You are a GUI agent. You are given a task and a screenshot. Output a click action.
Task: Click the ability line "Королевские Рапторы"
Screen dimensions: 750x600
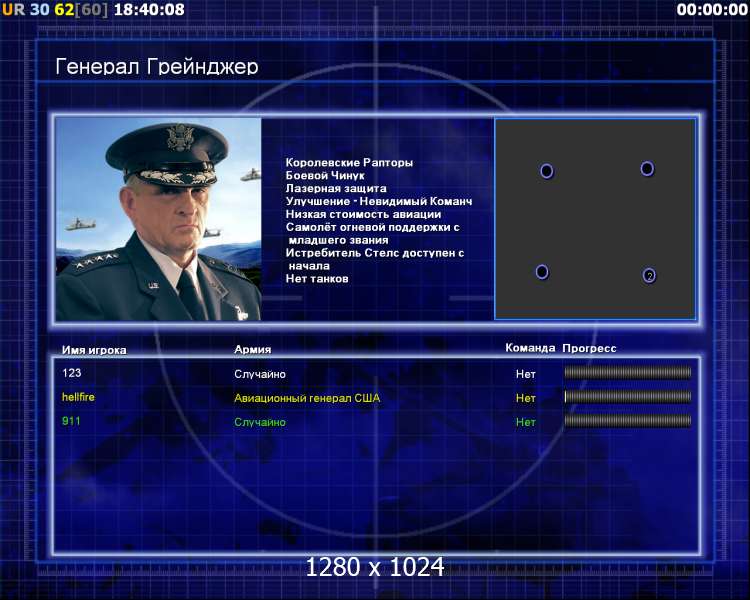(349, 163)
